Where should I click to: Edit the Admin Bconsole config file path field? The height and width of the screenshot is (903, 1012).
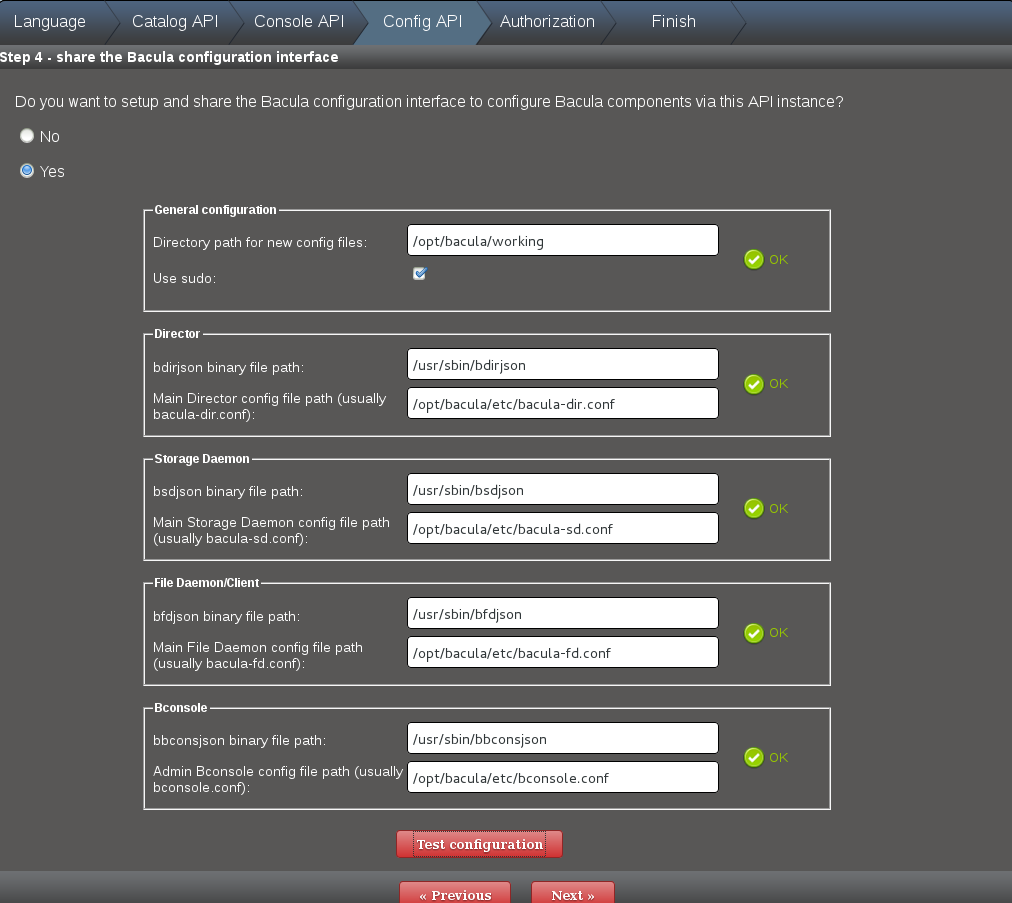[563, 777]
